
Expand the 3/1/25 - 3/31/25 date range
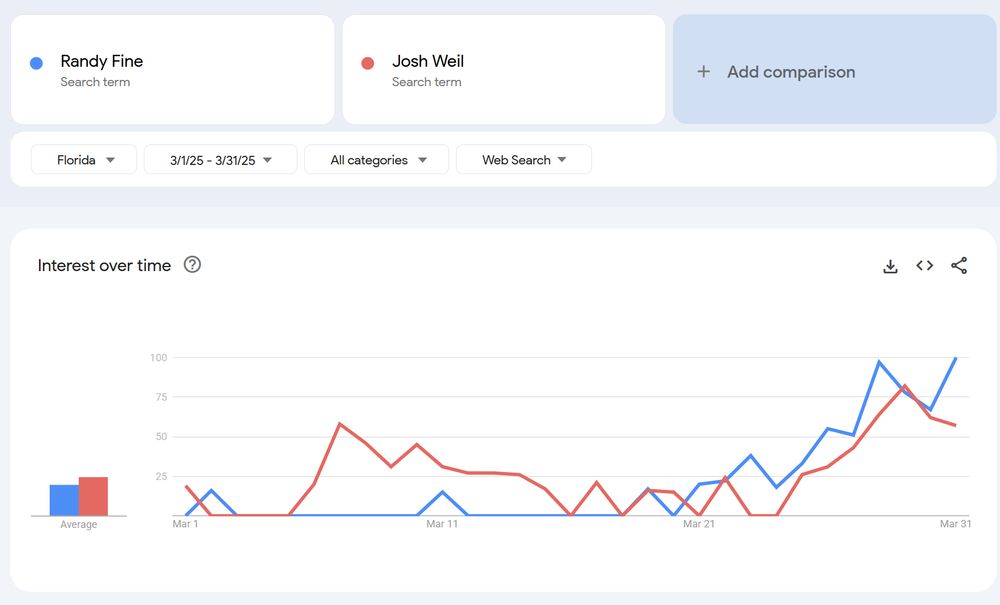pos(220,160)
